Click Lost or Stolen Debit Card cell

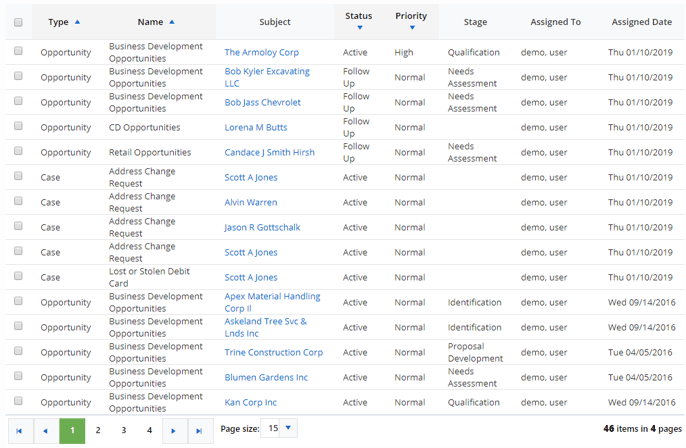149,277
